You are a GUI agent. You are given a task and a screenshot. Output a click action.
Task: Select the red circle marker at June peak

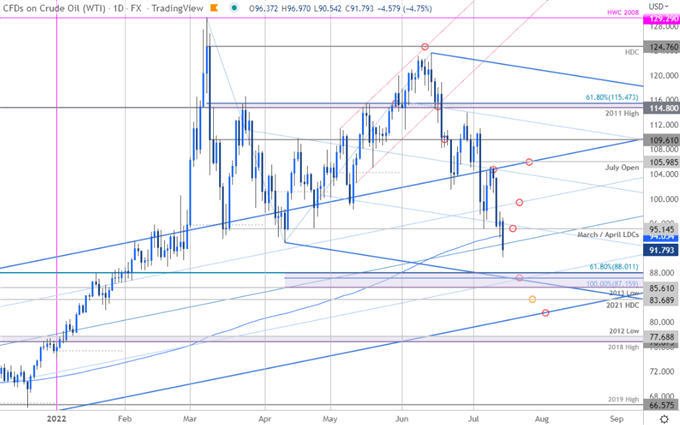coord(425,47)
